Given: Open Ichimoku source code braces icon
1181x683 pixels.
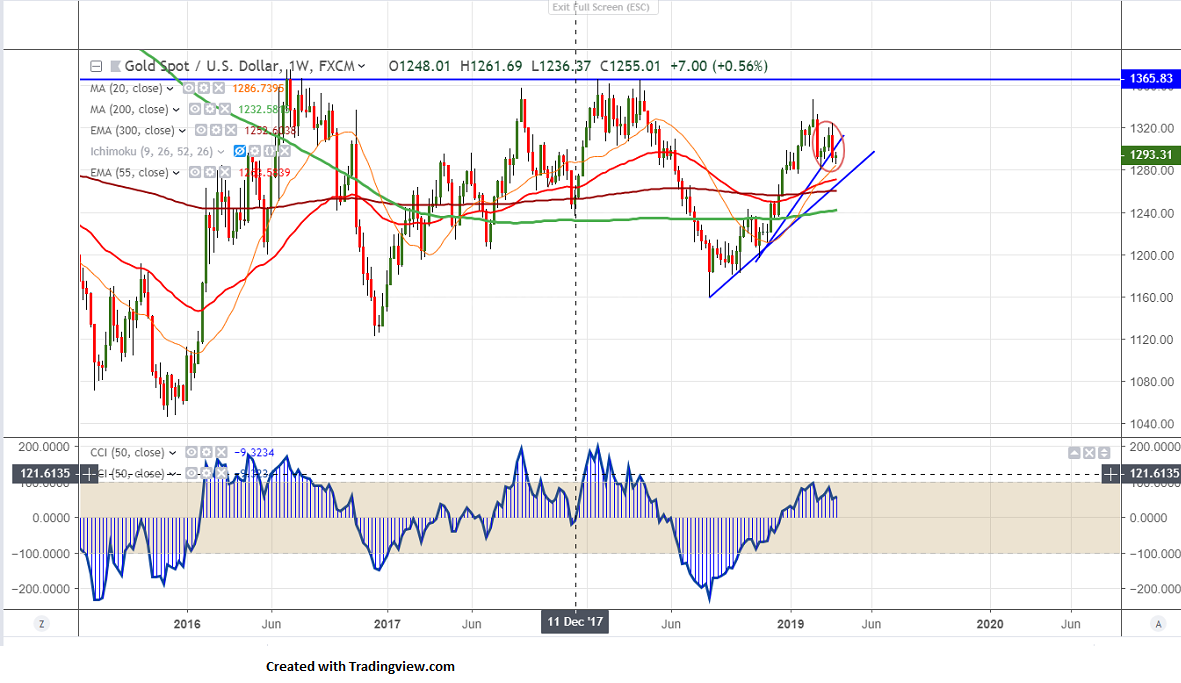Looking at the screenshot, I should 270,151.
